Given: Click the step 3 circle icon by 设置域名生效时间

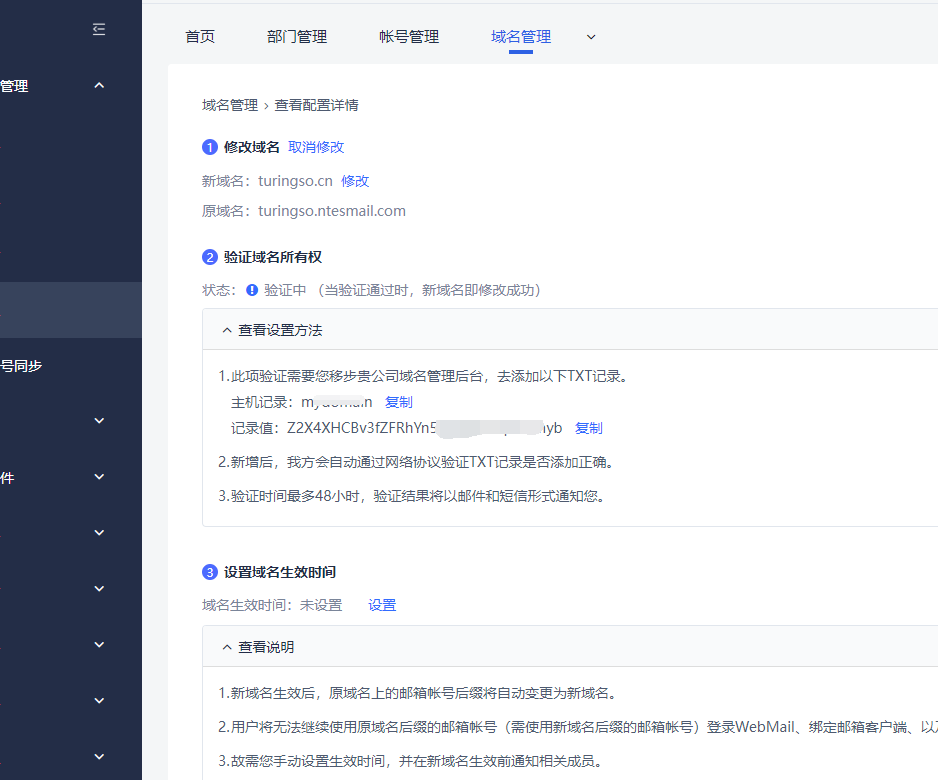Looking at the screenshot, I should [x=210, y=573].
